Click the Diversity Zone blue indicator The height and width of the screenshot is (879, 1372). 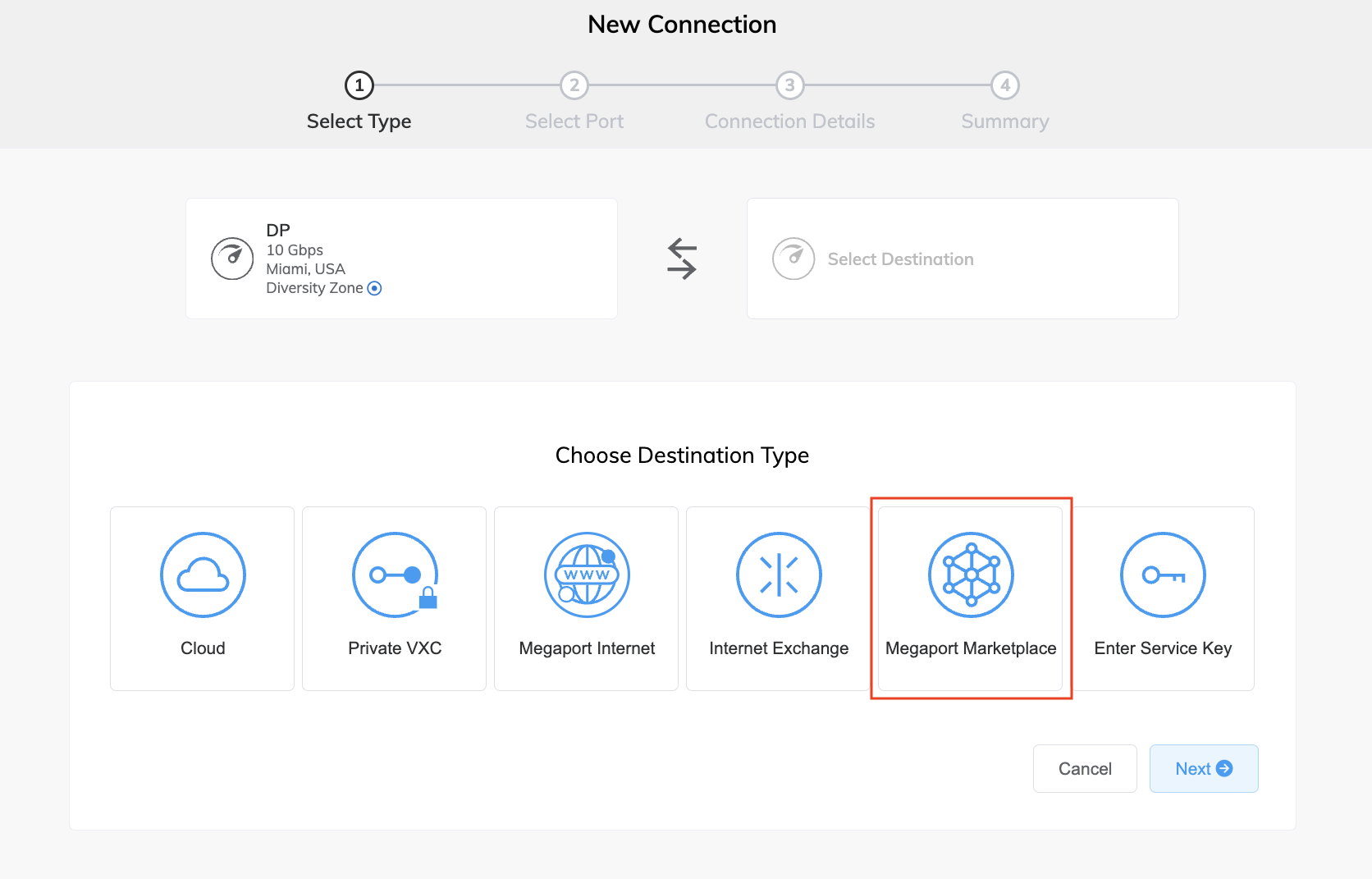coord(374,288)
